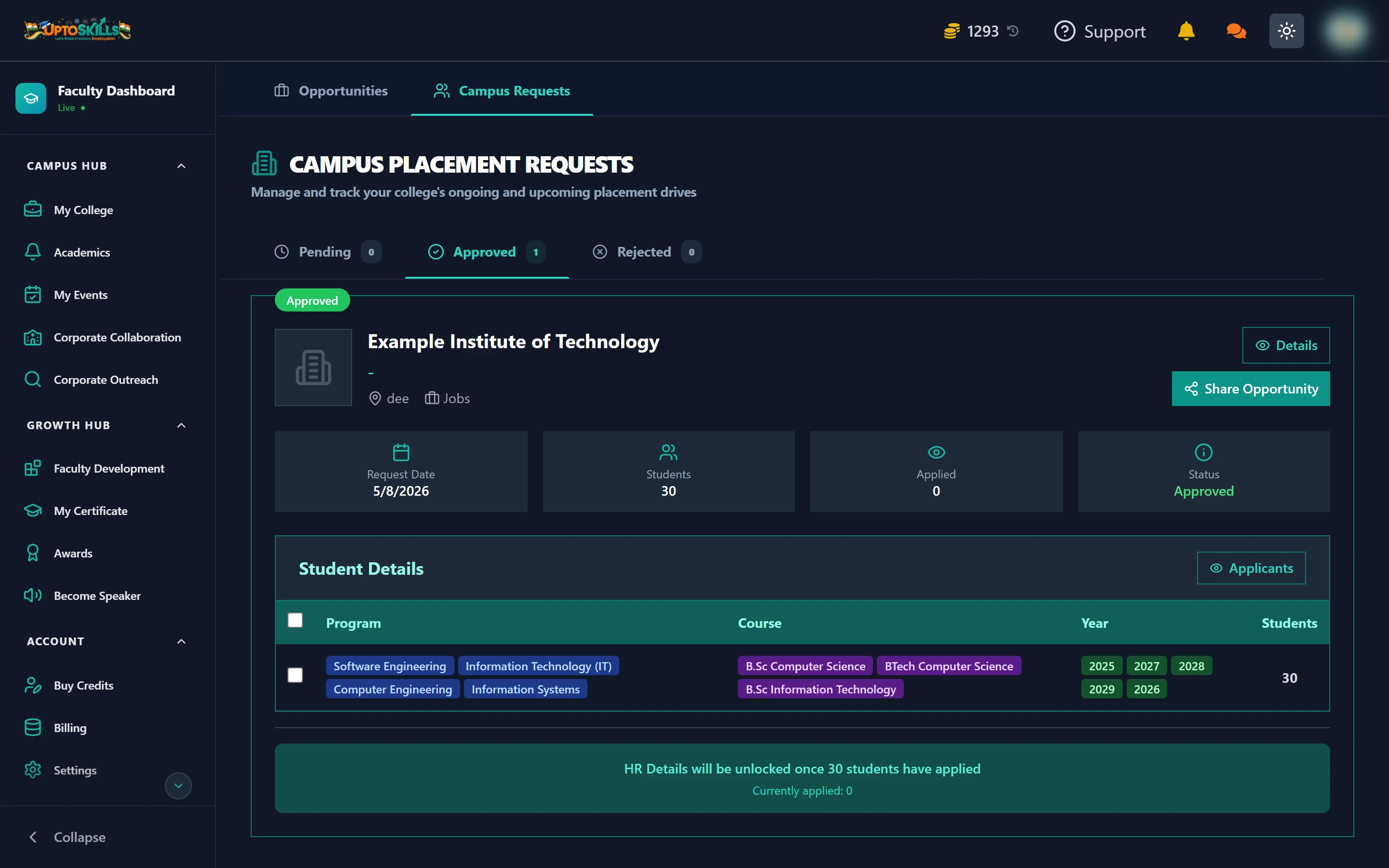Click the B.Sc Computer Science tag
Viewport: 1389px width, 868px height.
(805, 666)
